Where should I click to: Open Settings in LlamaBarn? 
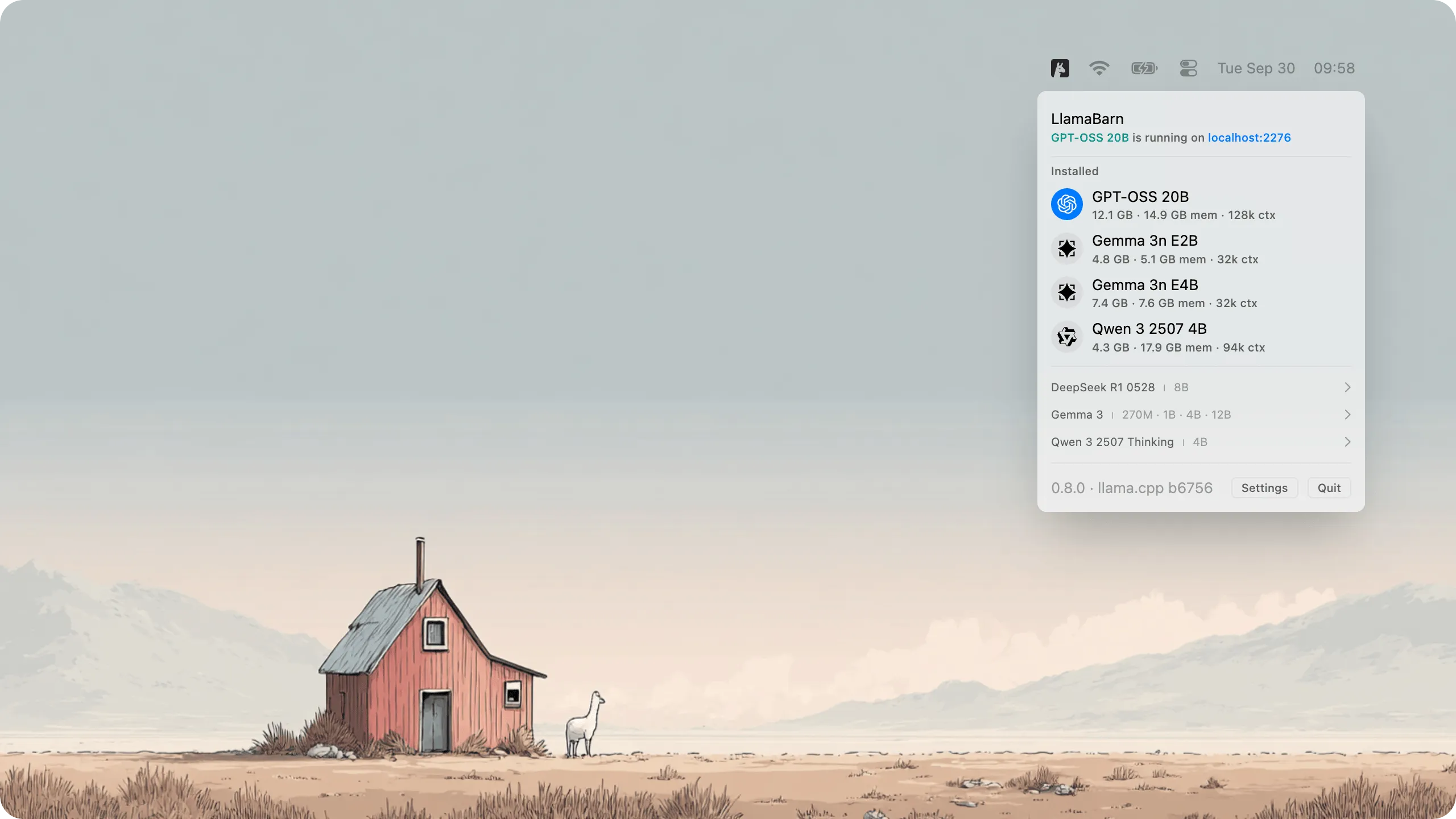coord(1264,487)
